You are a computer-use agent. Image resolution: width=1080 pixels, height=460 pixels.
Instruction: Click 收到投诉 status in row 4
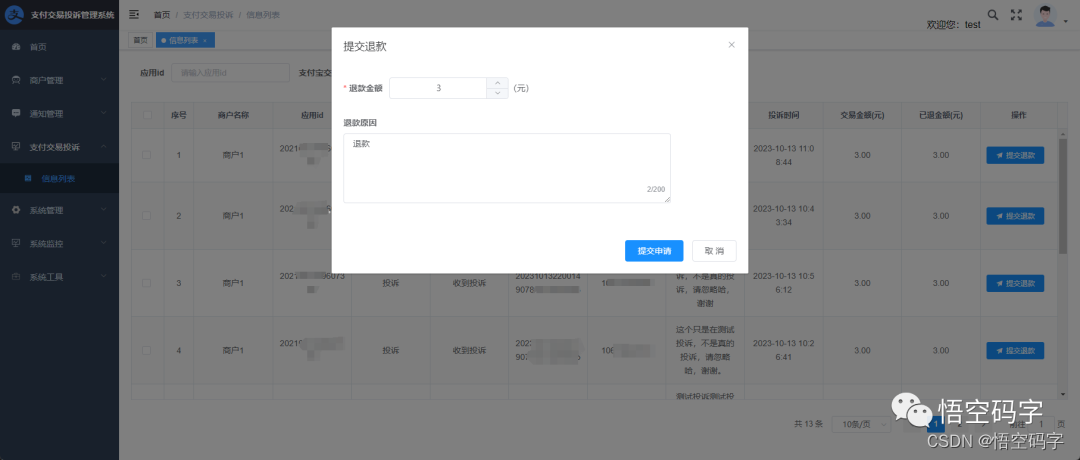(x=469, y=351)
